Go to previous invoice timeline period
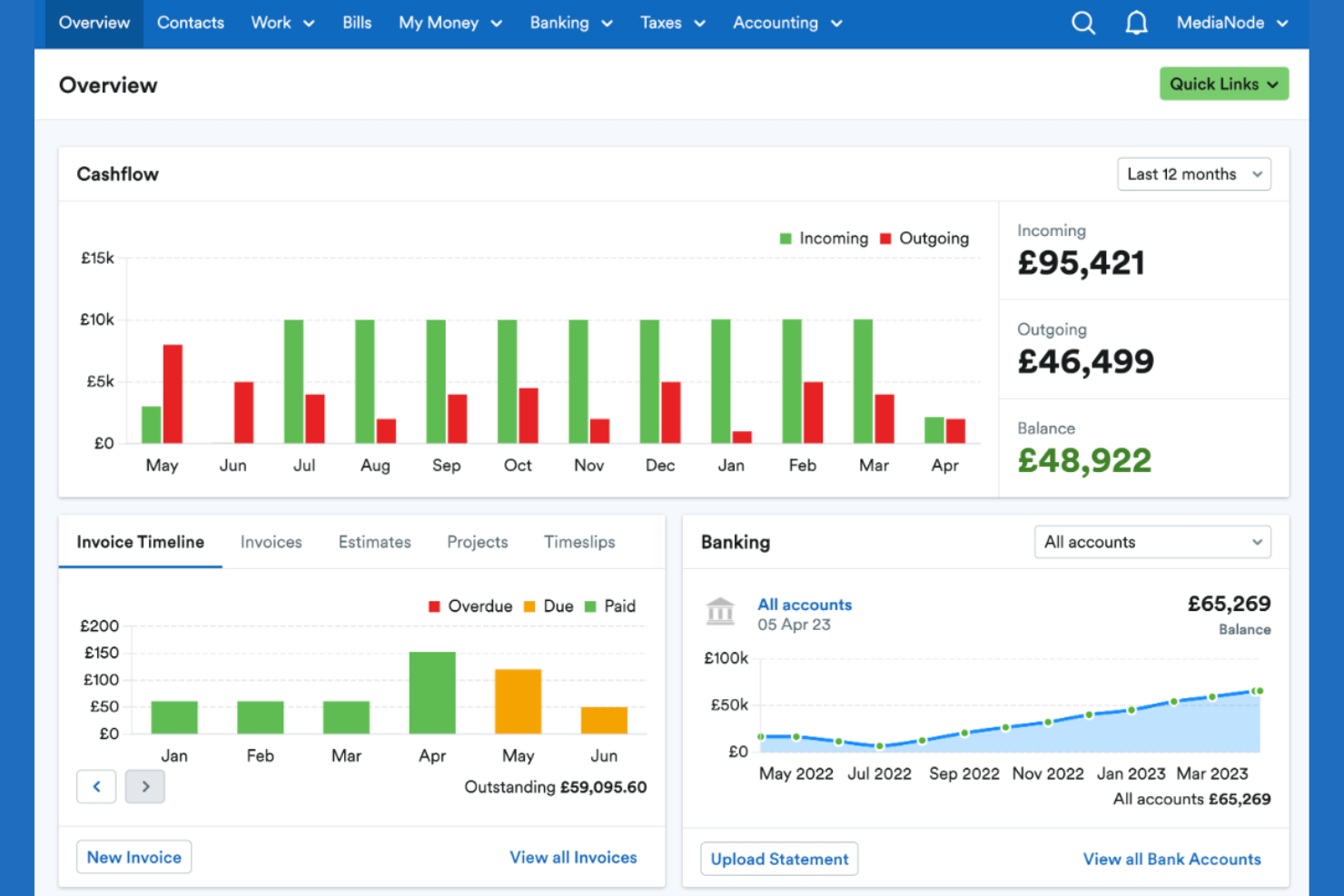The height and width of the screenshot is (896, 1344). click(96, 786)
